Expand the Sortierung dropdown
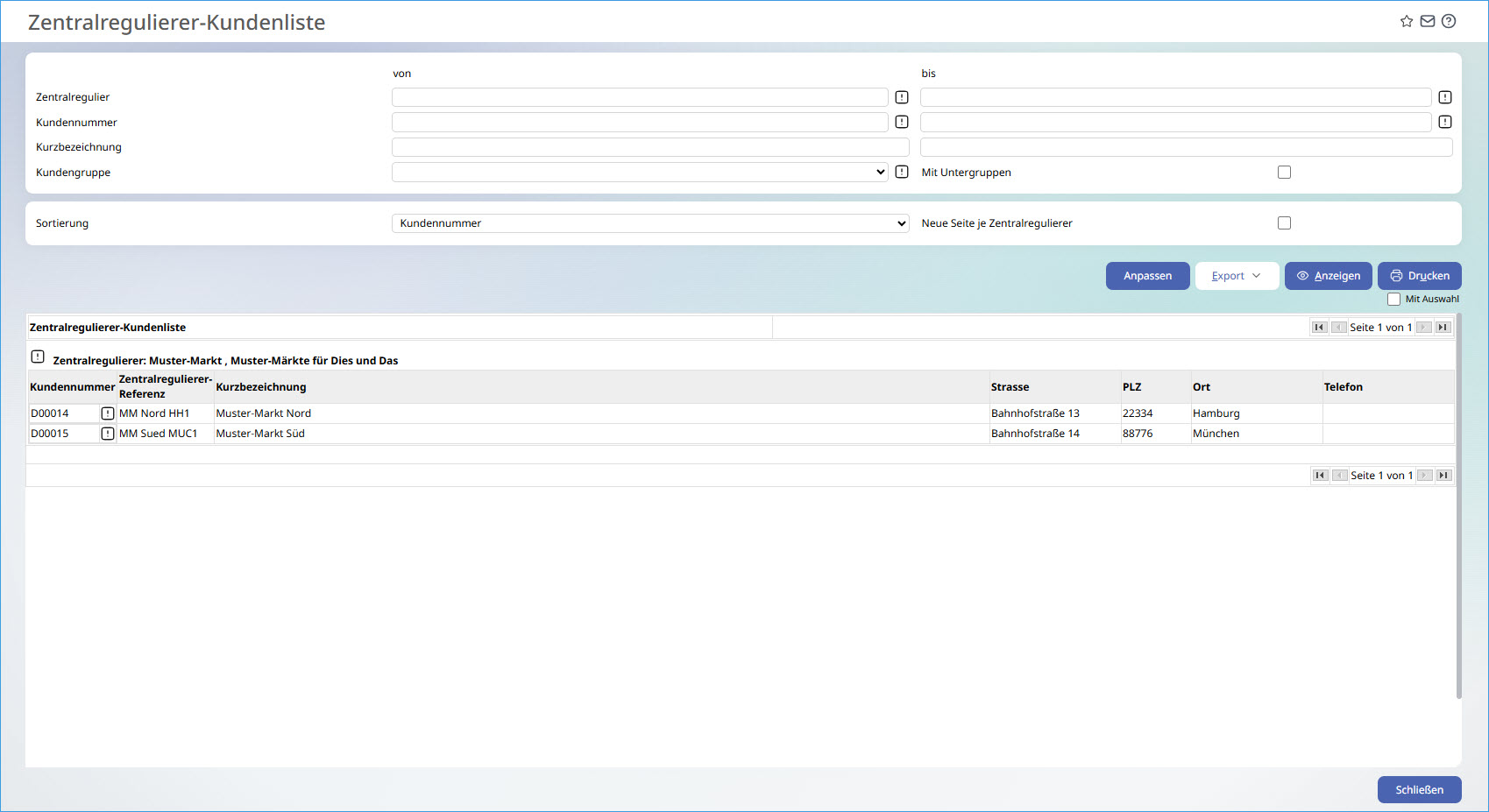Screen dimensions: 1489x812 (649, 223)
